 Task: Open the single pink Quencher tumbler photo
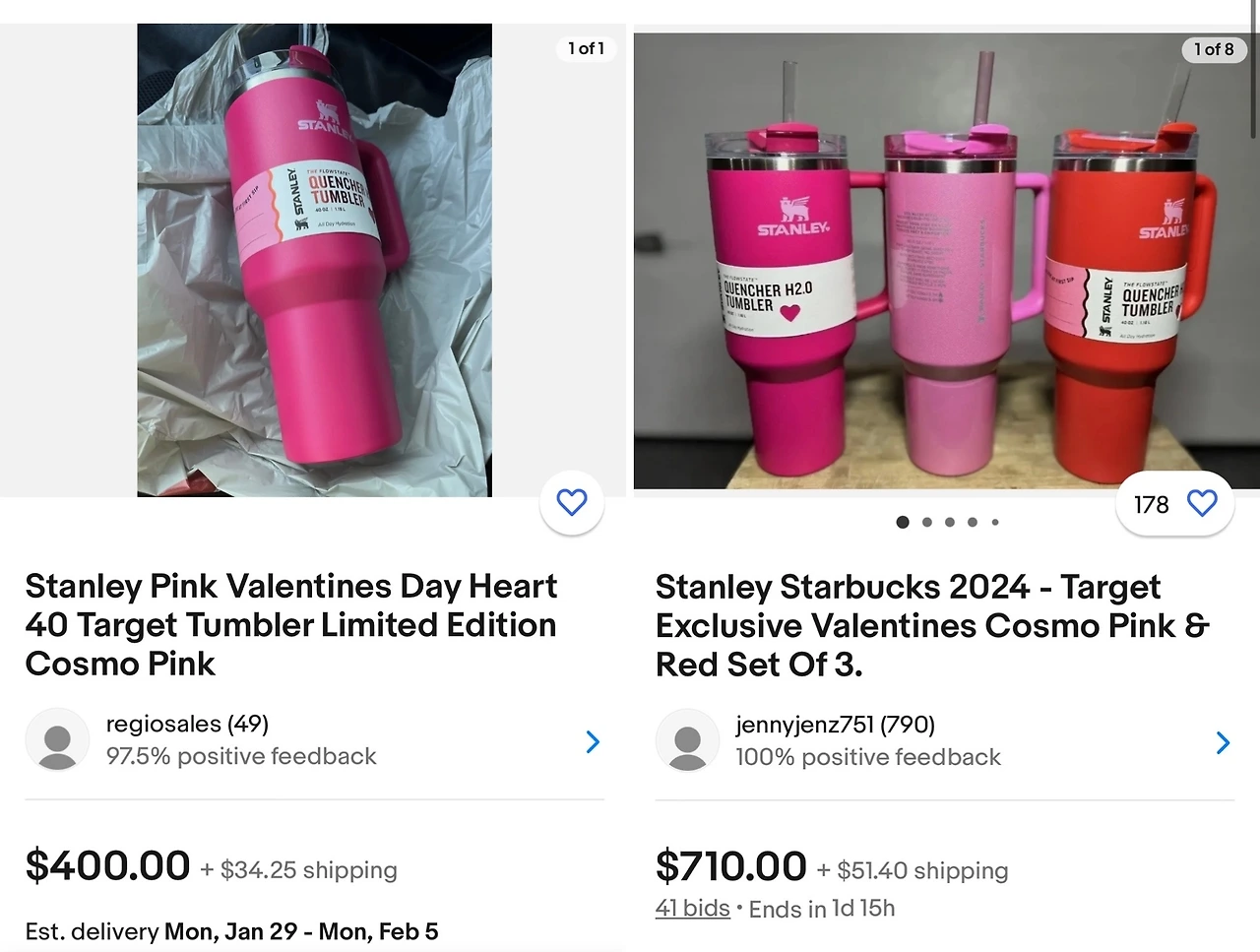[314, 260]
